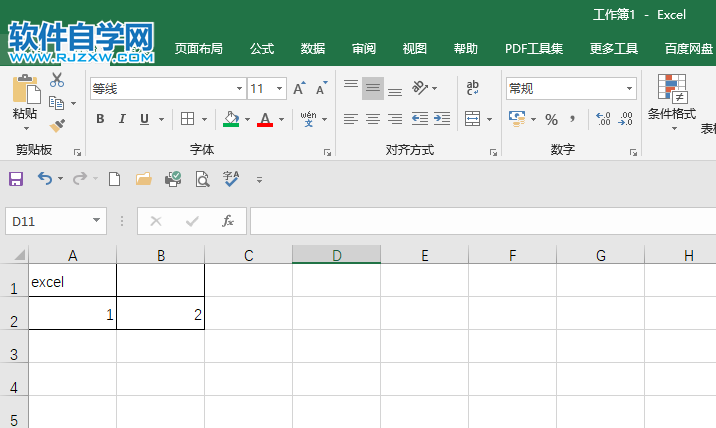Toggle wrap text ab button

click(472, 87)
